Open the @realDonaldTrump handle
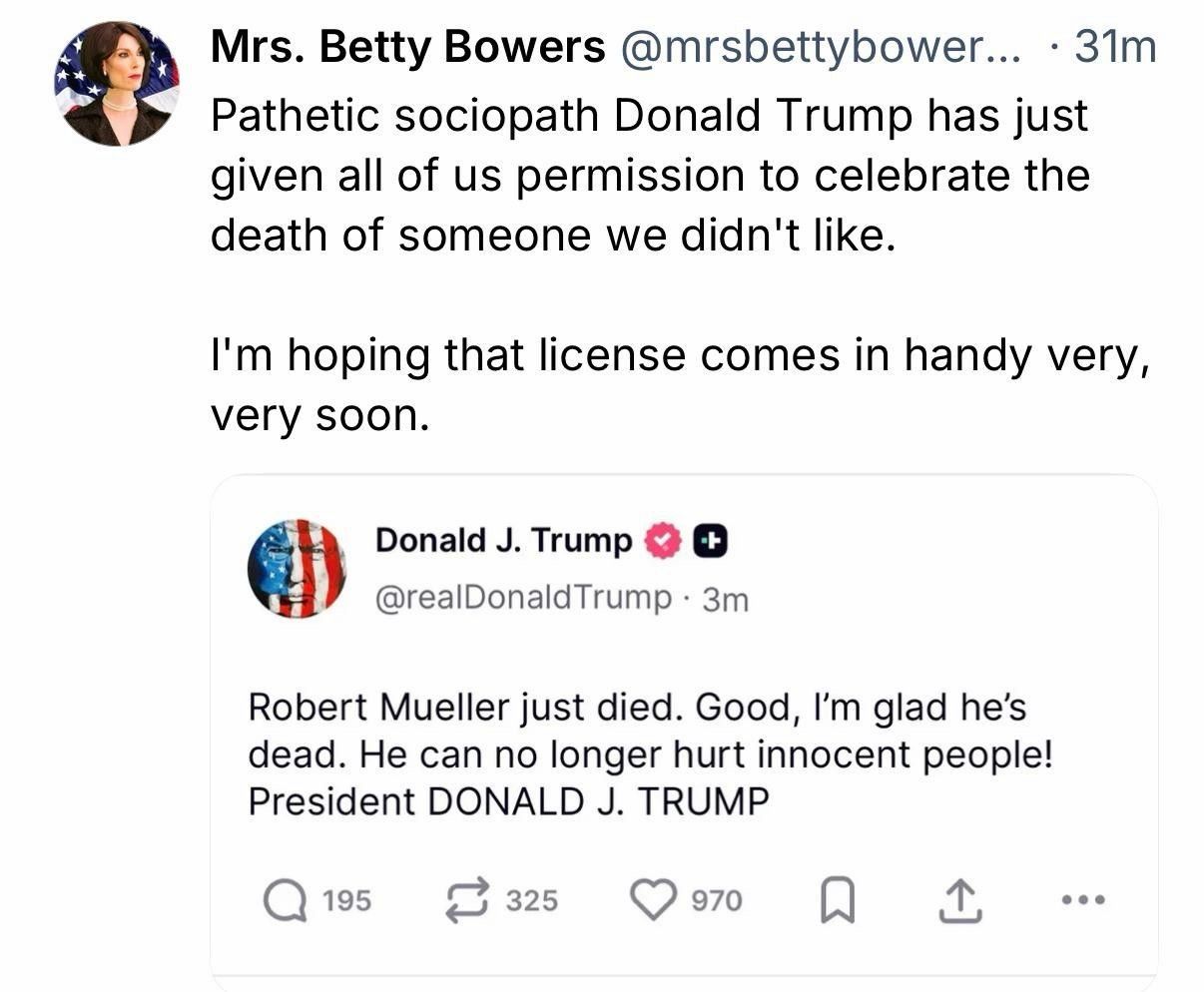This screenshot has height=992, width=1204. click(x=523, y=597)
